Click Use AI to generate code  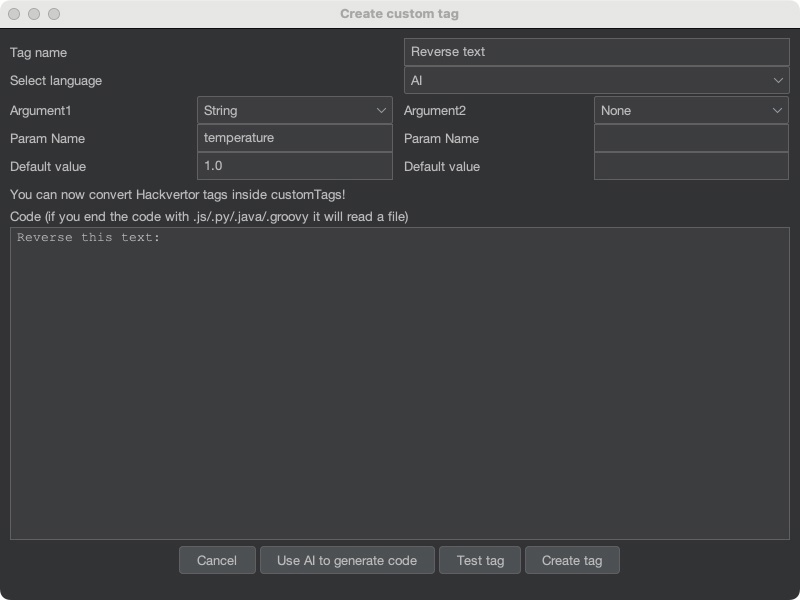[x=347, y=560]
